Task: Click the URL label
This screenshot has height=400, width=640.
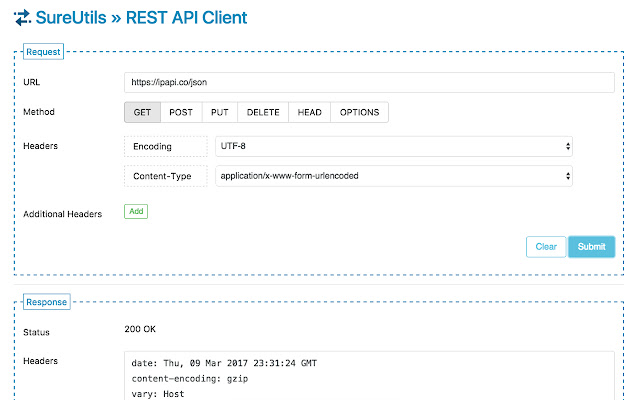Action: coord(31,82)
